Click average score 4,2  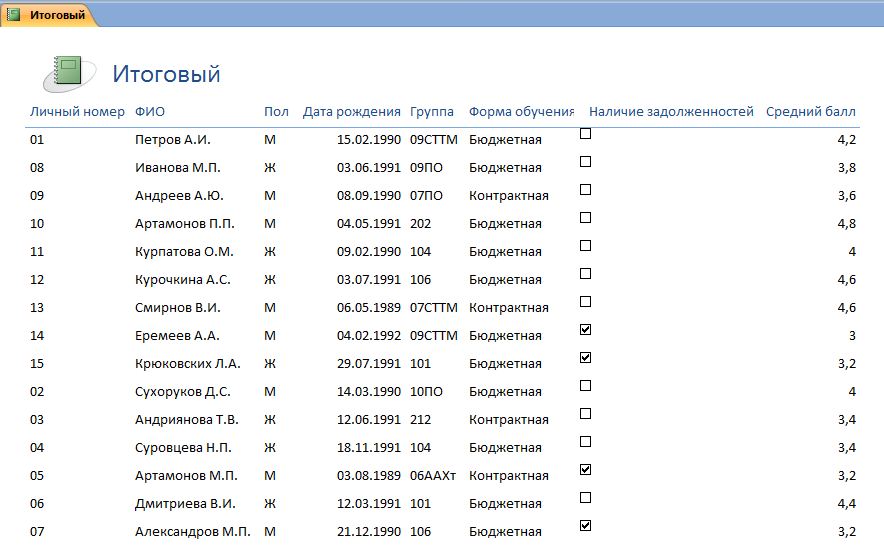(x=847, y=140)
